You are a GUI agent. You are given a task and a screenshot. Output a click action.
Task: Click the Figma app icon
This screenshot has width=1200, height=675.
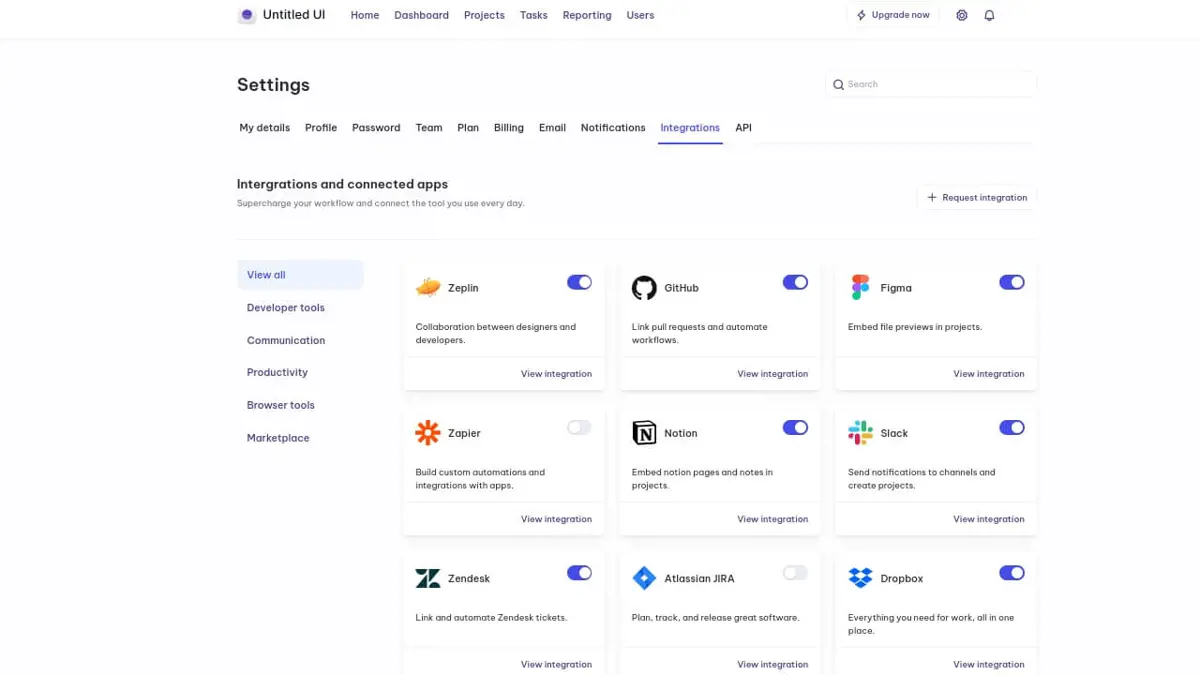coord(859,287)
